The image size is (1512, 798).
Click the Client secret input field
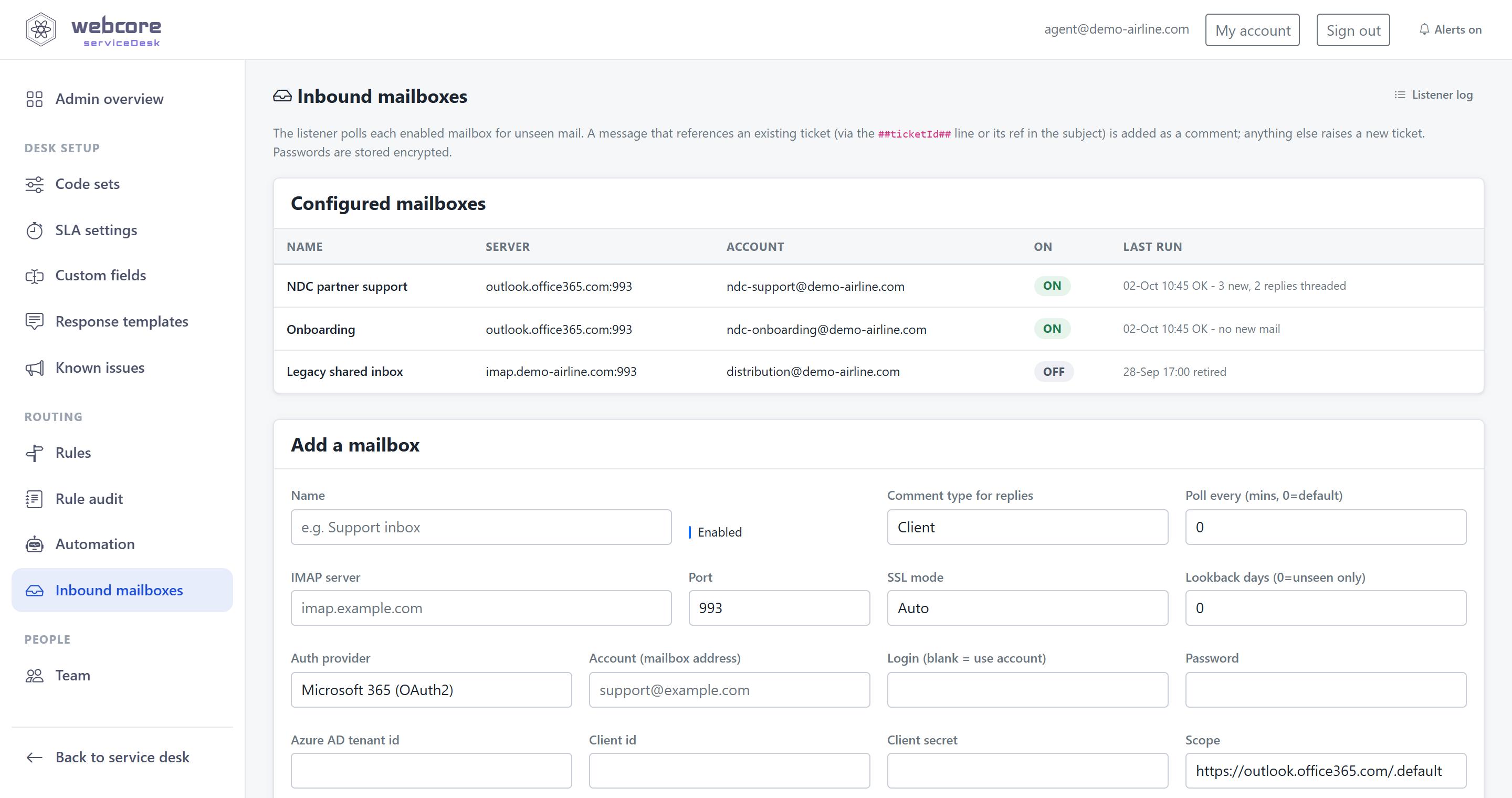(x=1027, y=771)
